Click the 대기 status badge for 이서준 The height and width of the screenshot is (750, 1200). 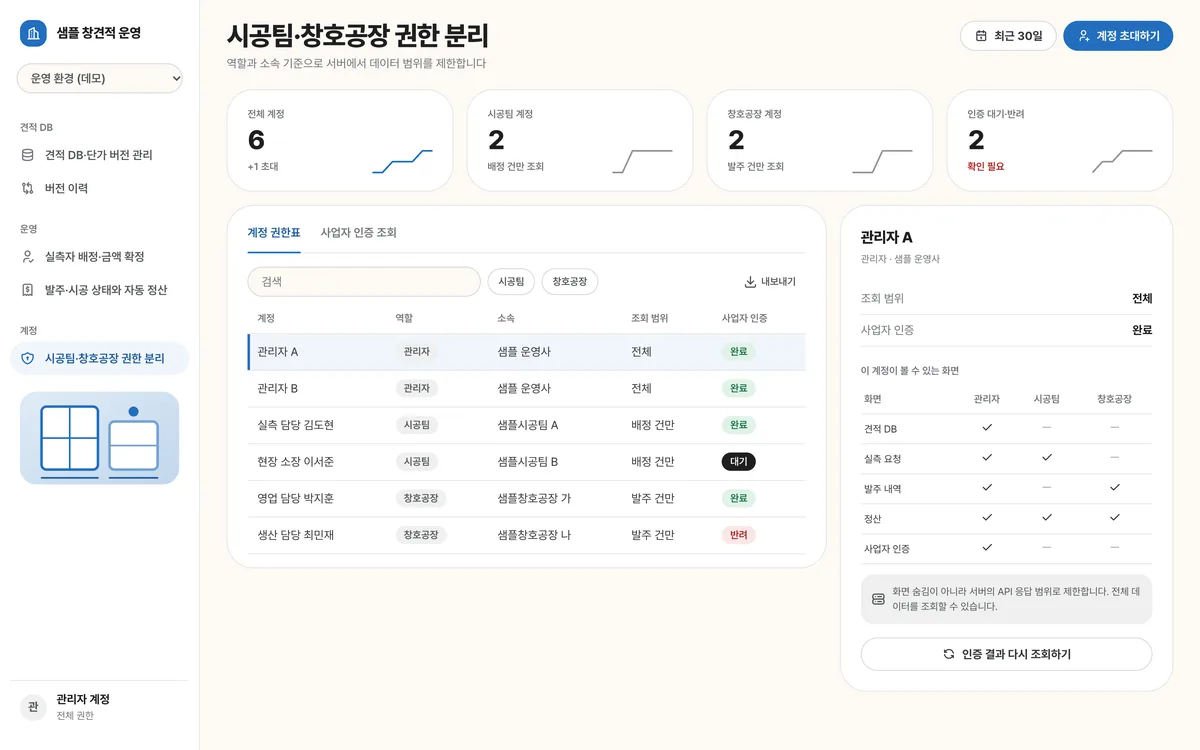738,462
